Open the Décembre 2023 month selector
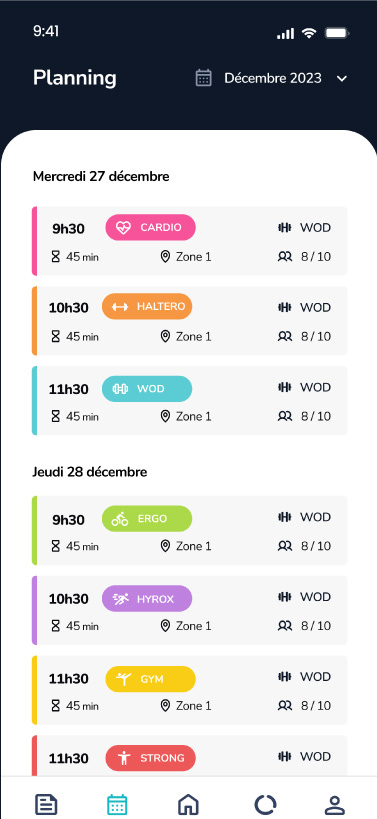 click(272, 78)
